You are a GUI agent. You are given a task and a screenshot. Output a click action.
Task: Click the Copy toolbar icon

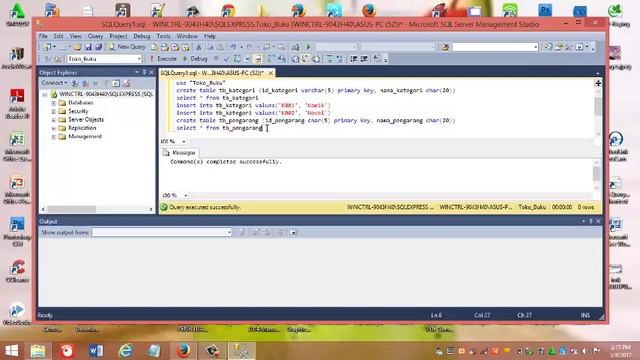[209, 47]
